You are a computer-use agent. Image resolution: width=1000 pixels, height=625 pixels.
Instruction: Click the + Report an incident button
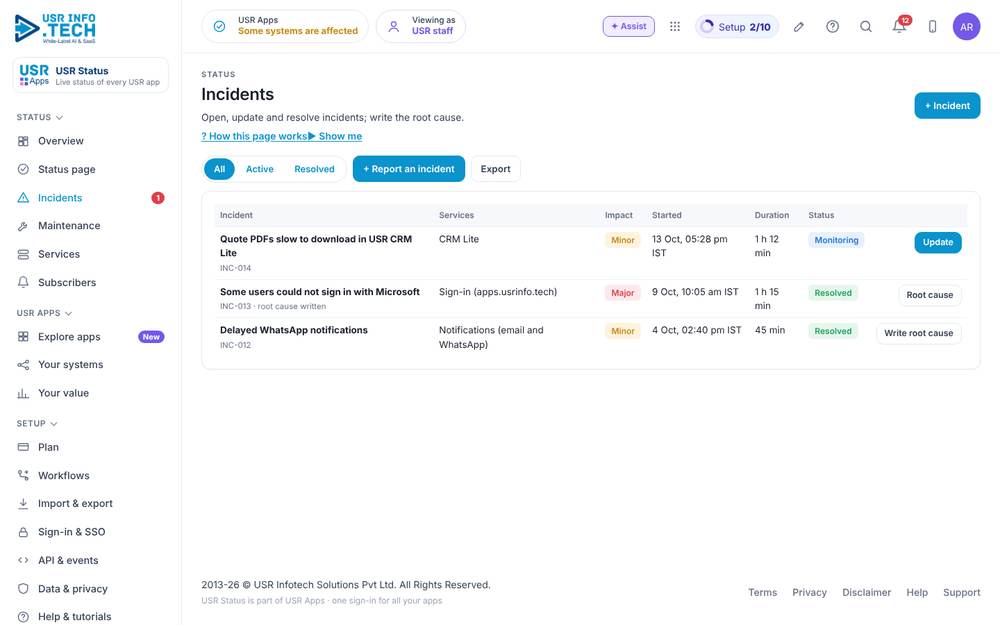409,169
